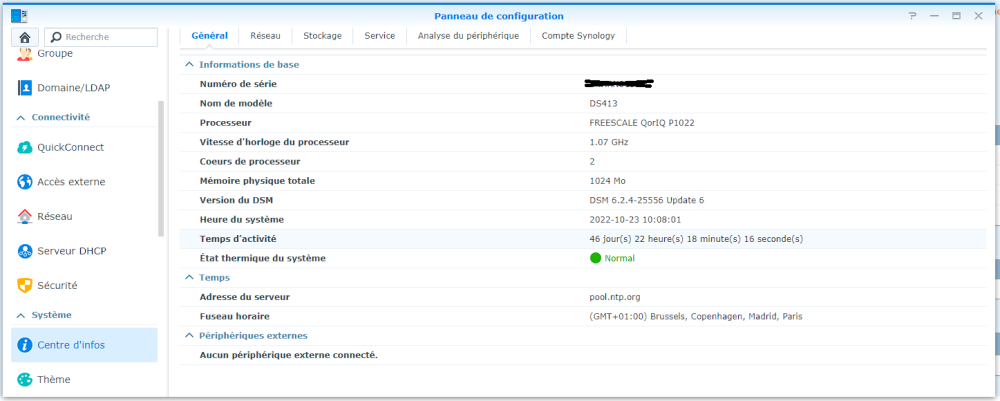Open Thème palette icon
The image size is (1000, 401).
25,379
